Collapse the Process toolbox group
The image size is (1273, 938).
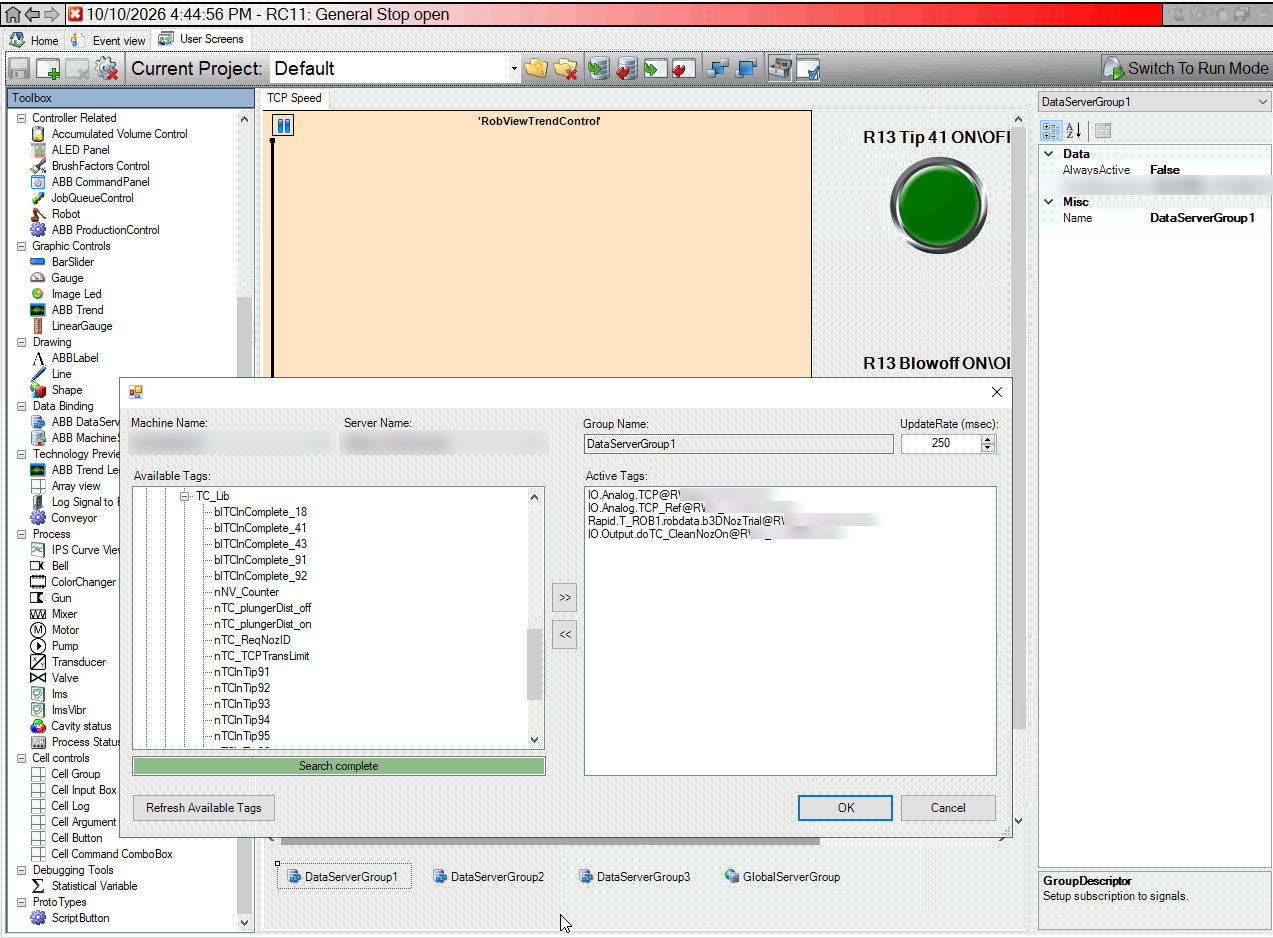(22, 534)
